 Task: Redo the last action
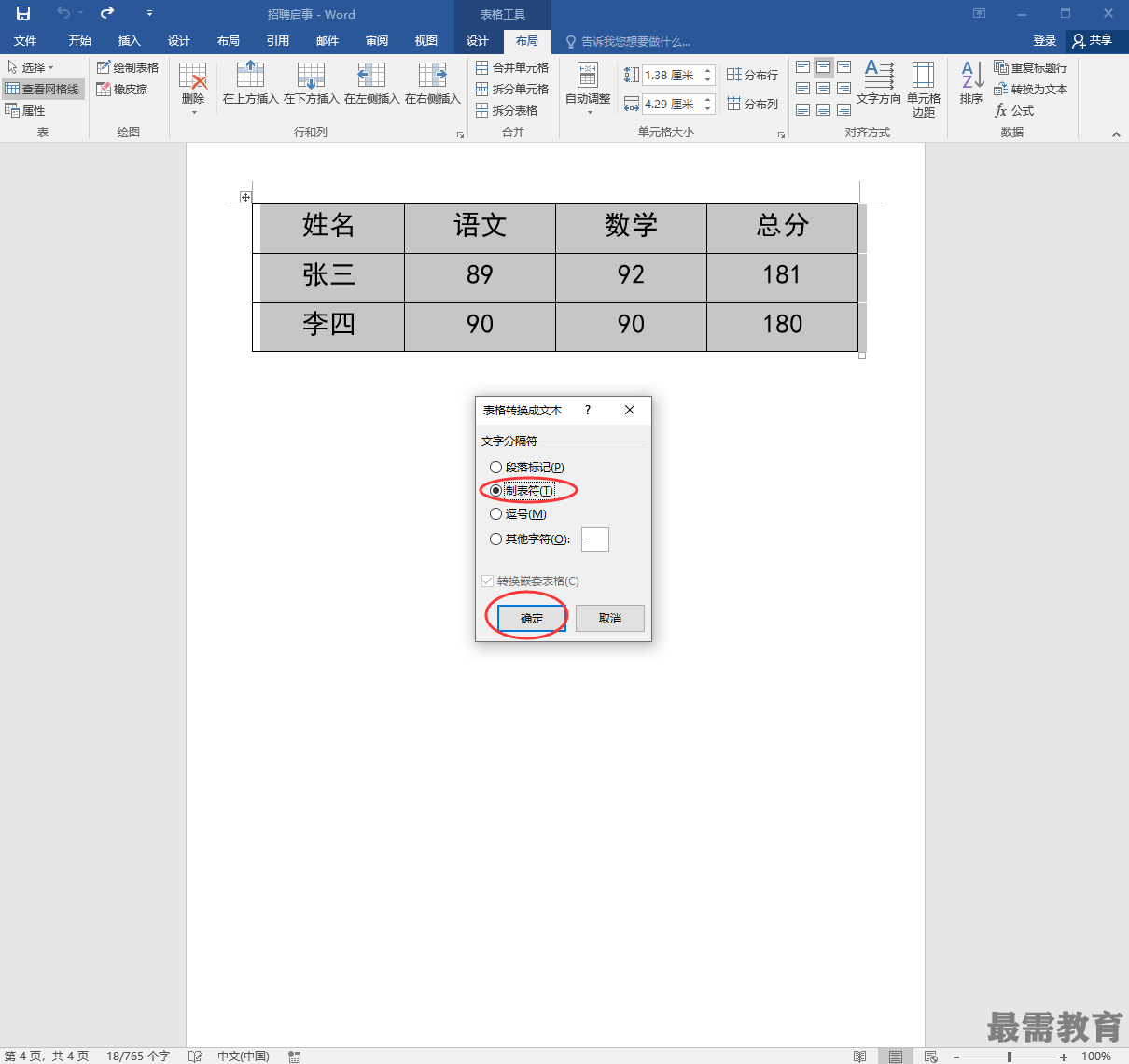pyautogui.click(x=107, y=13)
